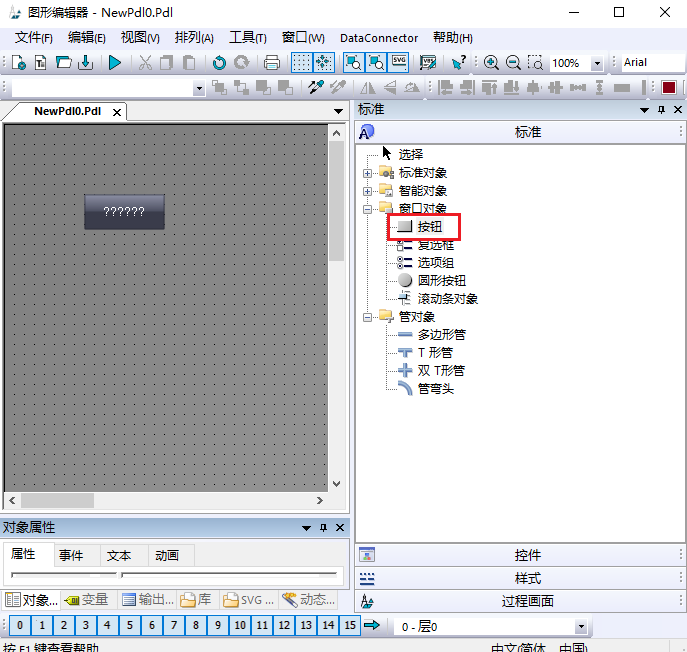687x652 pixels.
Task: Click the context help pointer icon
Action: pos(457,63)
